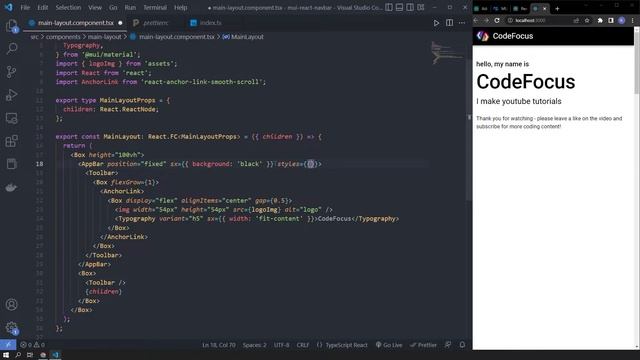The width and height of the screenshot is (640, 360).
Task: Open the Edit menu
Action: pyautogui.click(x=42, y=7)
